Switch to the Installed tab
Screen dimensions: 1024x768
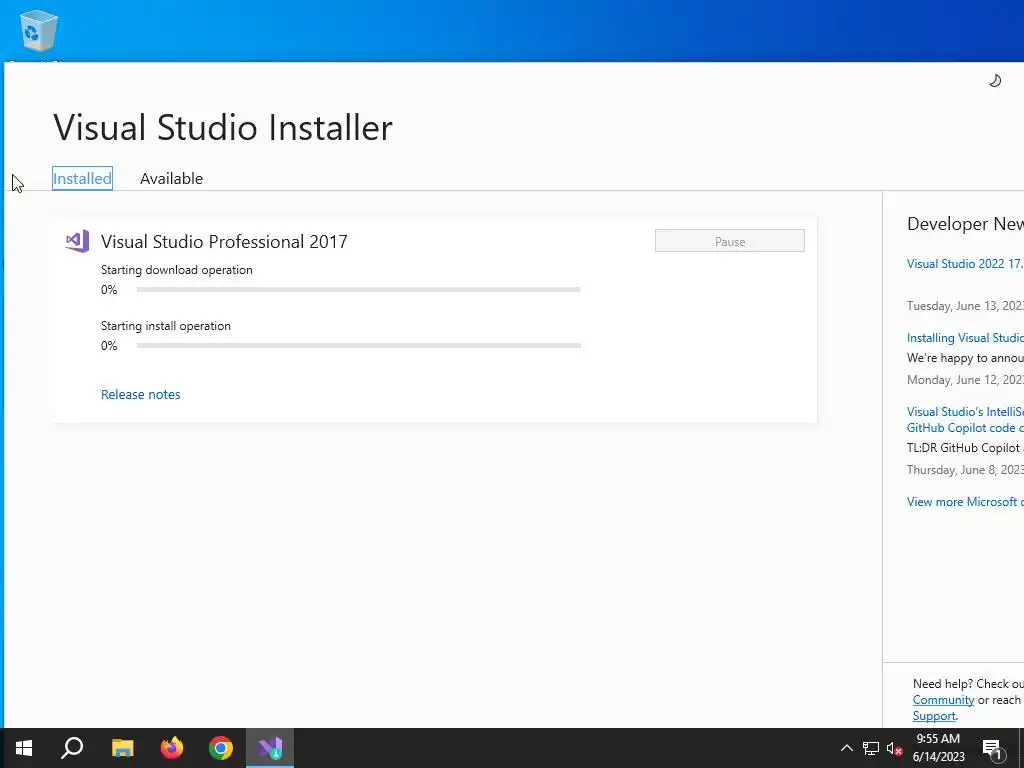[82, 178]
